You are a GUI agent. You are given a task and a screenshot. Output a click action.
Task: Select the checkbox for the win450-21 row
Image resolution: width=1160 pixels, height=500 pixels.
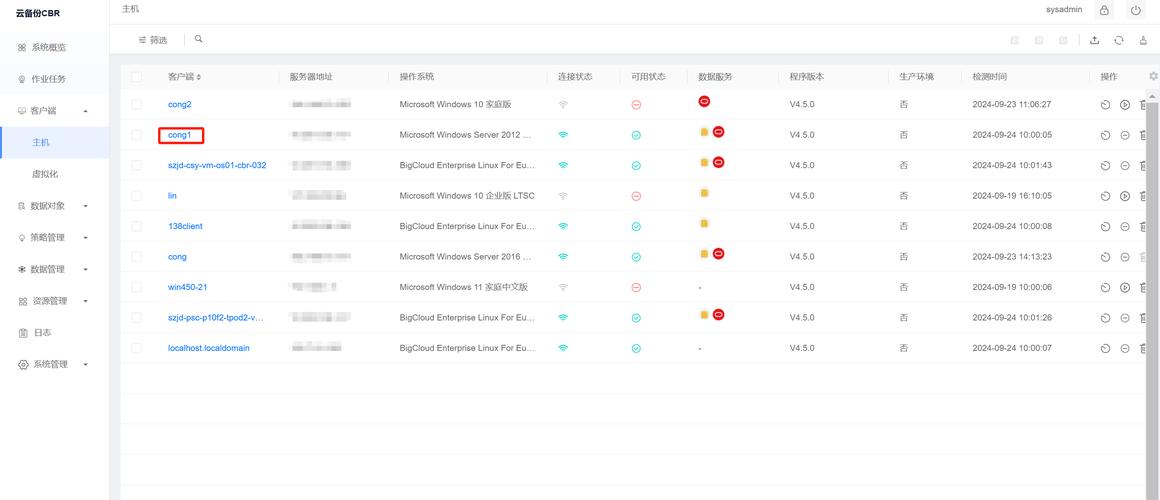click(x=136, y=288)
